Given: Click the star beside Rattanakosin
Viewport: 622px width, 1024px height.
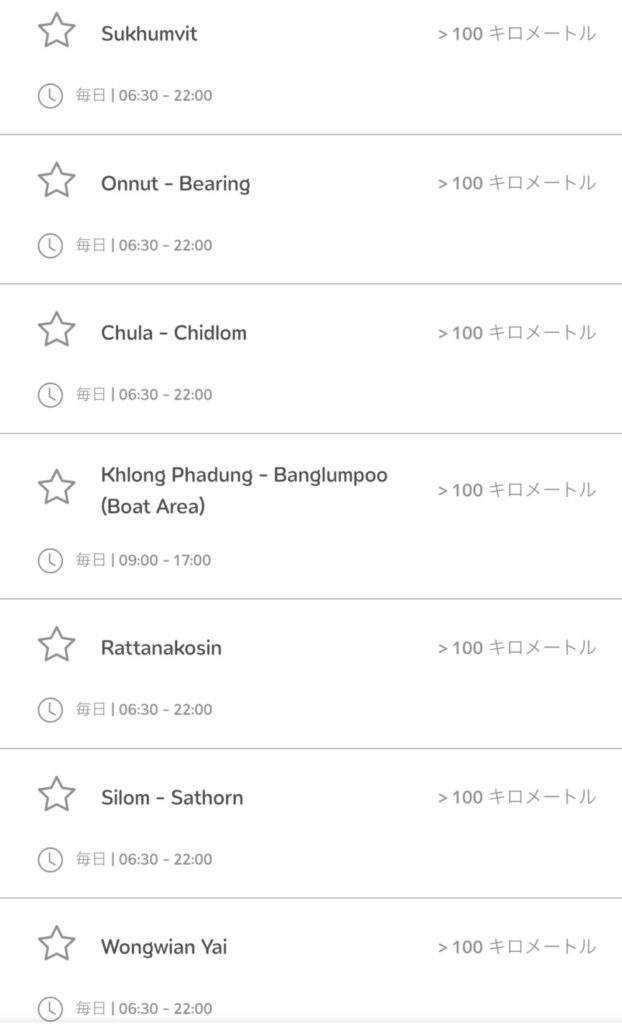Looking at the screenshot, I should pos(56,645).
